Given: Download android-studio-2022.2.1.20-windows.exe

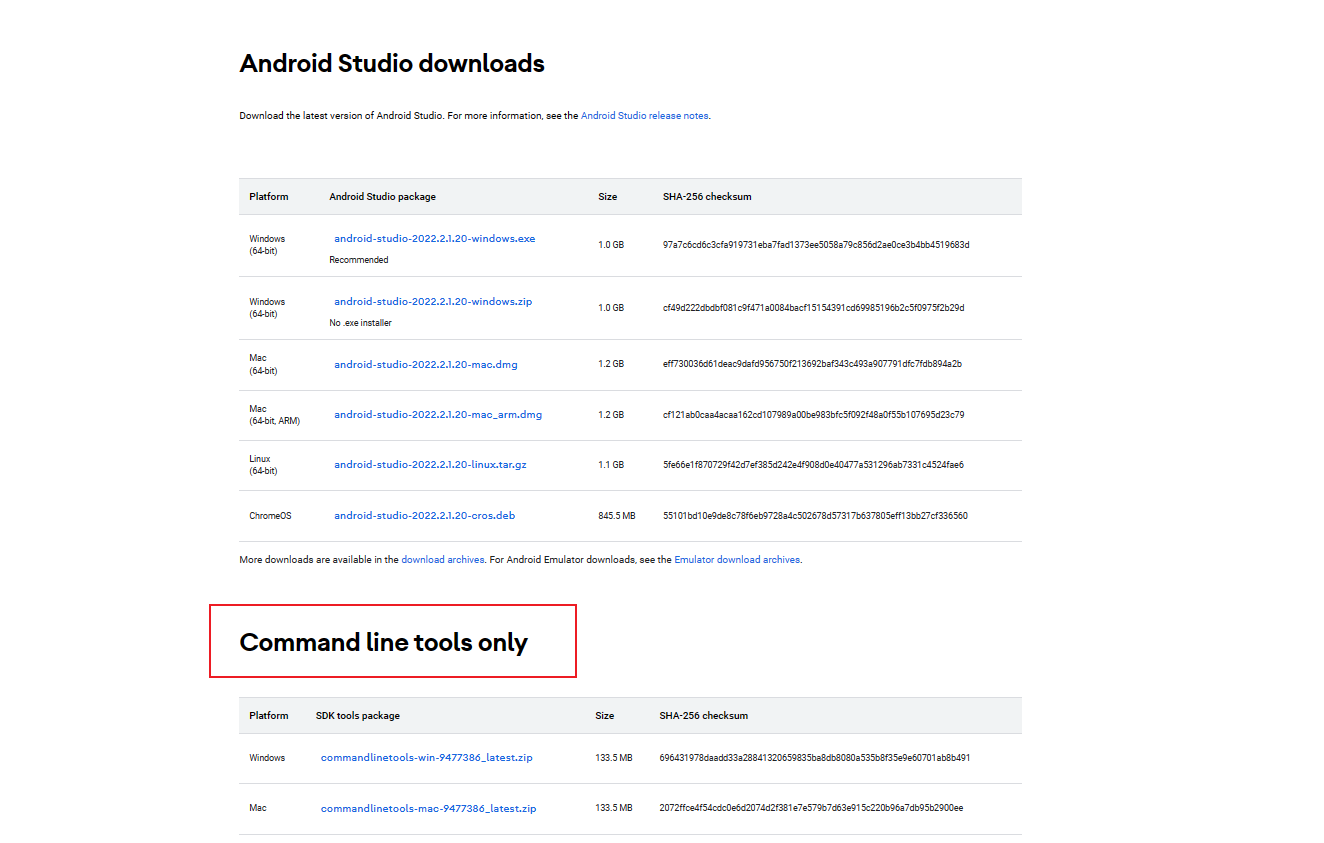Looking at the screenshot, I should pos(434,239).
